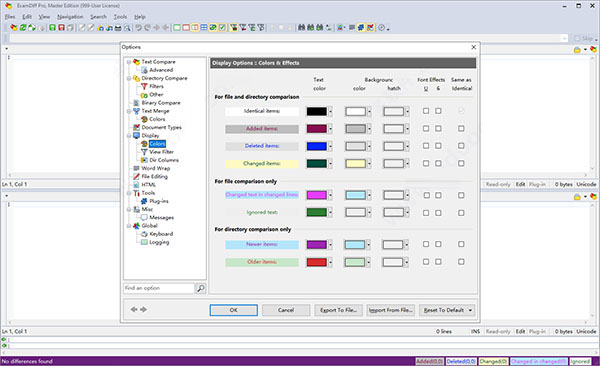This screenshot has width=600, height=366.
Task: Click blue text color swatch for Deleted items
Action: [x=316, y=146]
